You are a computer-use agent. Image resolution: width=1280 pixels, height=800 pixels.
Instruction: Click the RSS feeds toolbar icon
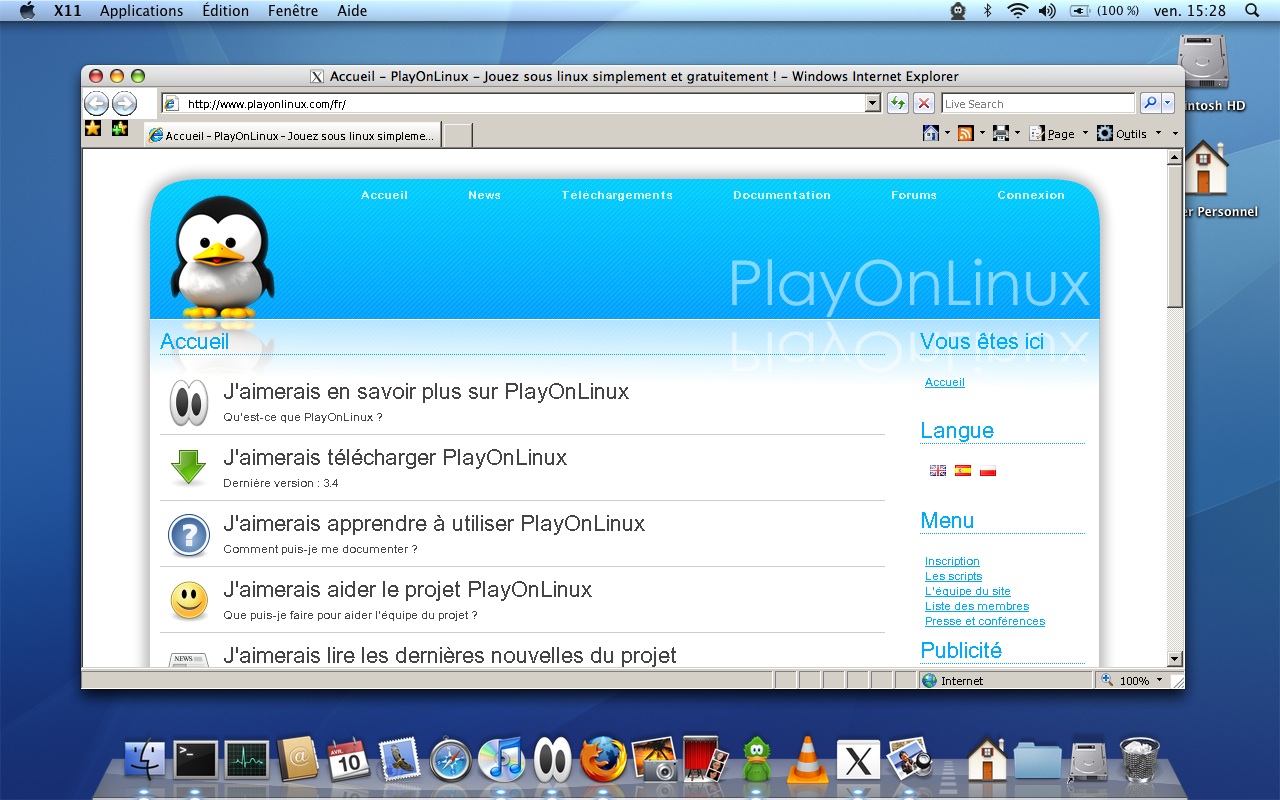click(x=965, y=133)
